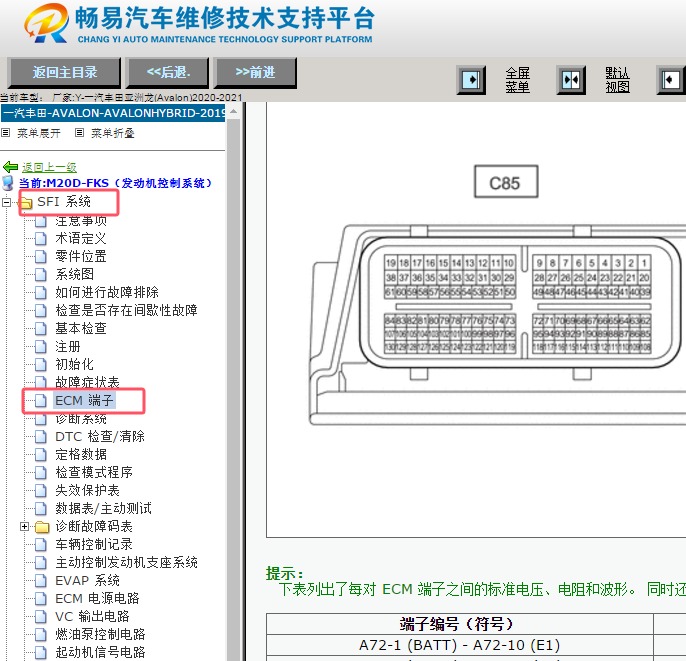Open 诊断系统 page
Image resolution: width=686 pixels, height=661 pixels.
[x=81, y=419]
